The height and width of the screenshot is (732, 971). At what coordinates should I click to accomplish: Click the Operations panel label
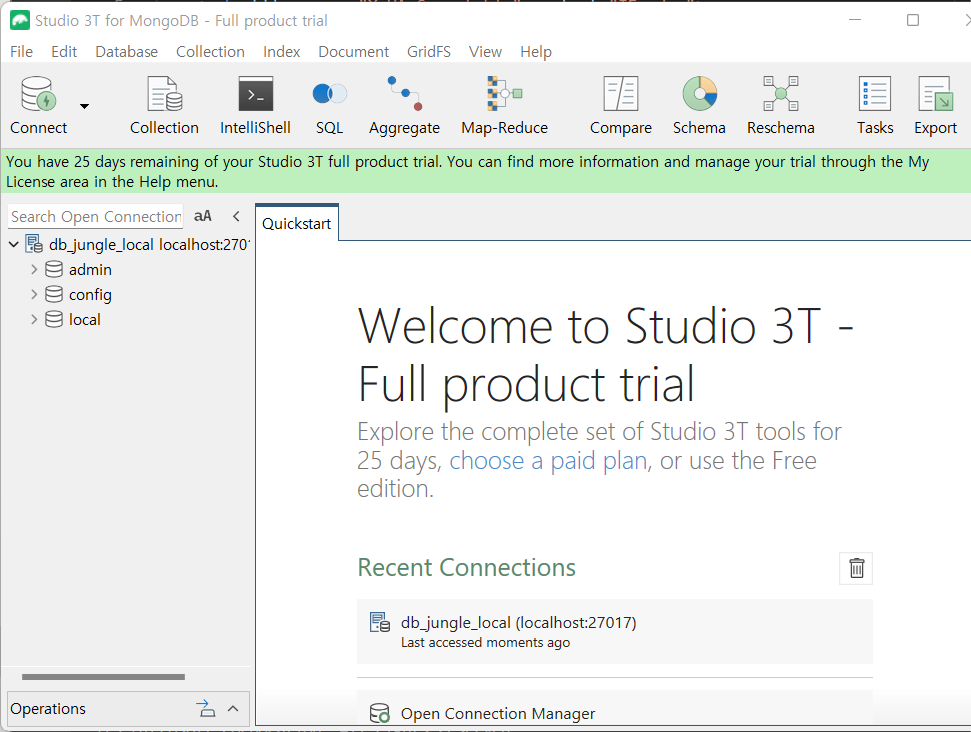coord(48,708)
